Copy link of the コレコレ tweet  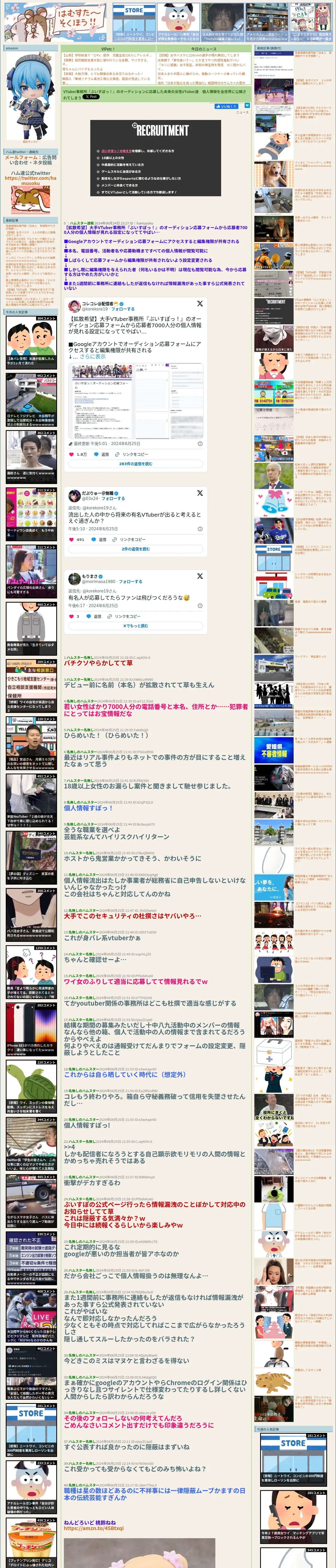[x=132, y=454]
